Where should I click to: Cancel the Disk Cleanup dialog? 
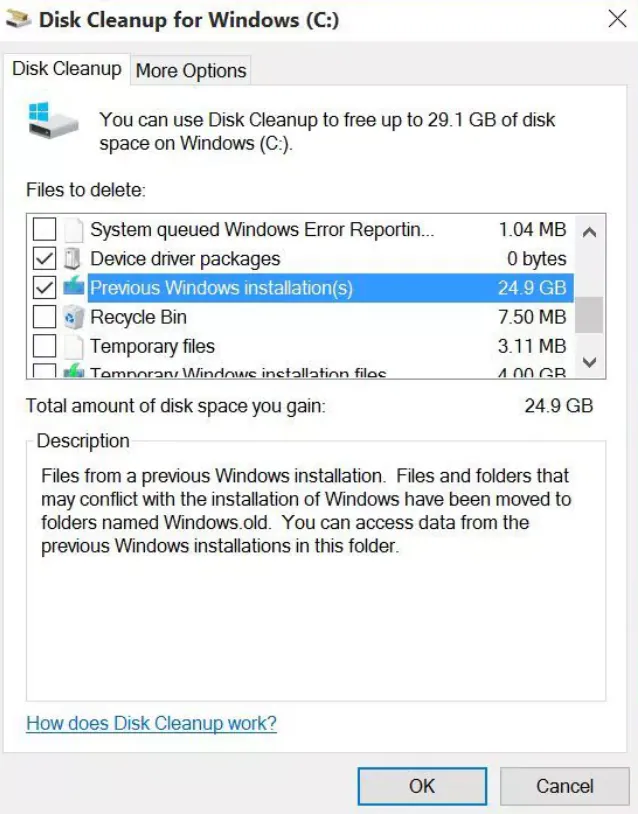point(564,786)
